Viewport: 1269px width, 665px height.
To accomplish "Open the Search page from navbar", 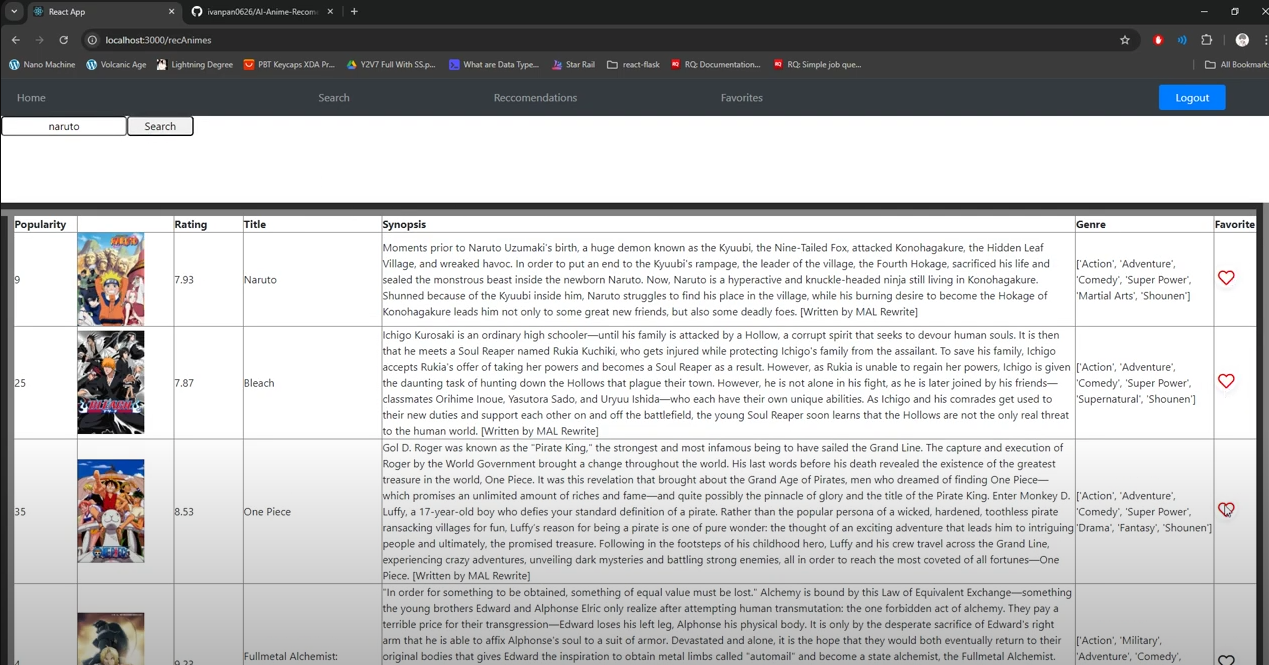I will [334, 98].
